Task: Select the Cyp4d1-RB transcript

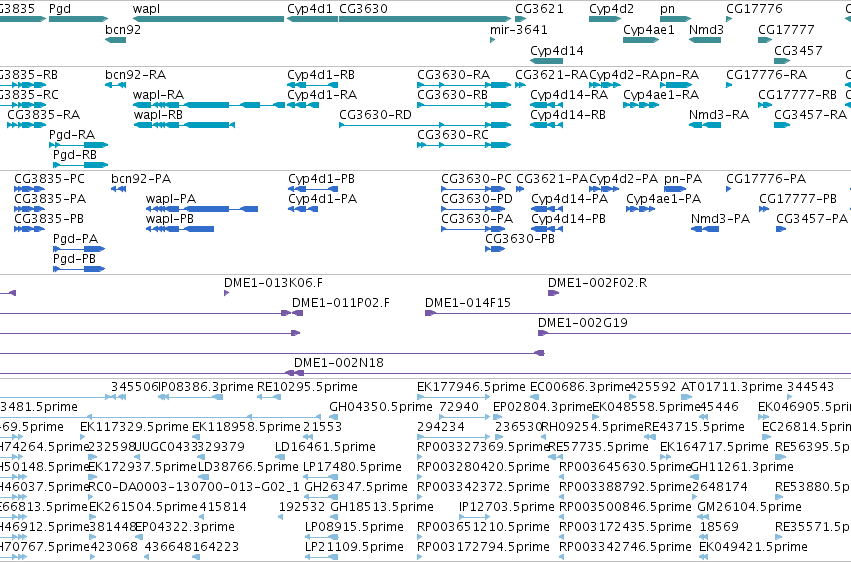Action: pyautogui.click(x=312, y=85)
